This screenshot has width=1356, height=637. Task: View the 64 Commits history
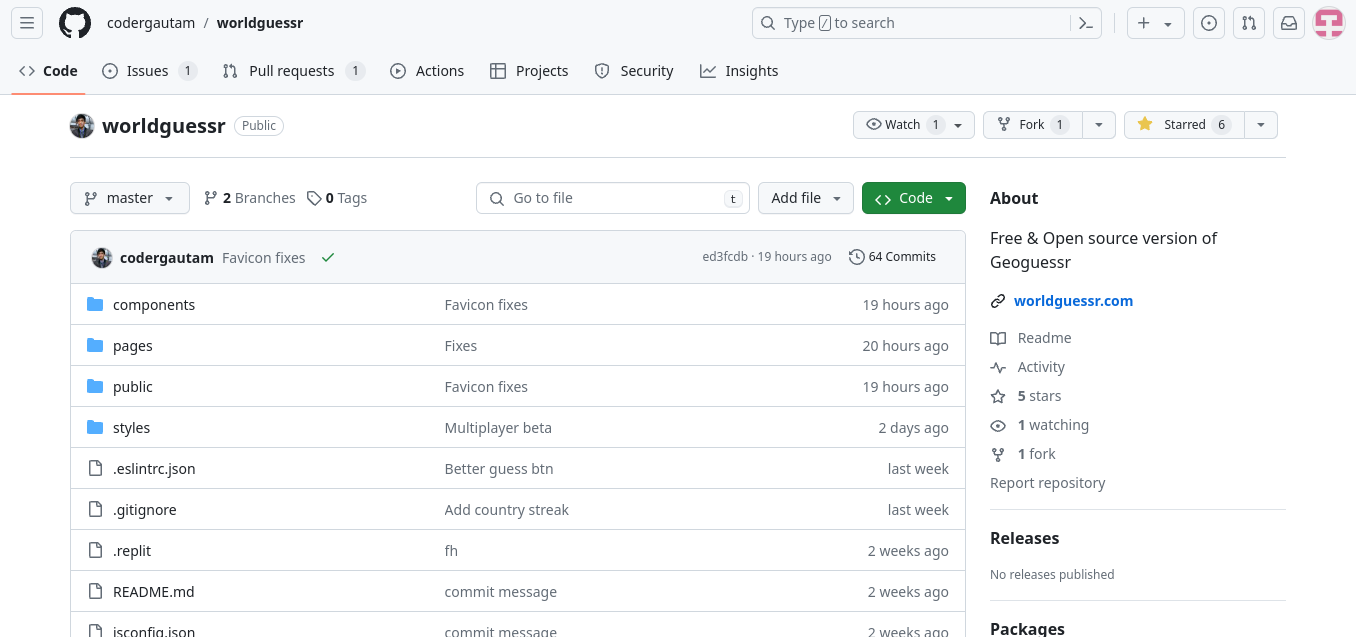coord(893,257)
